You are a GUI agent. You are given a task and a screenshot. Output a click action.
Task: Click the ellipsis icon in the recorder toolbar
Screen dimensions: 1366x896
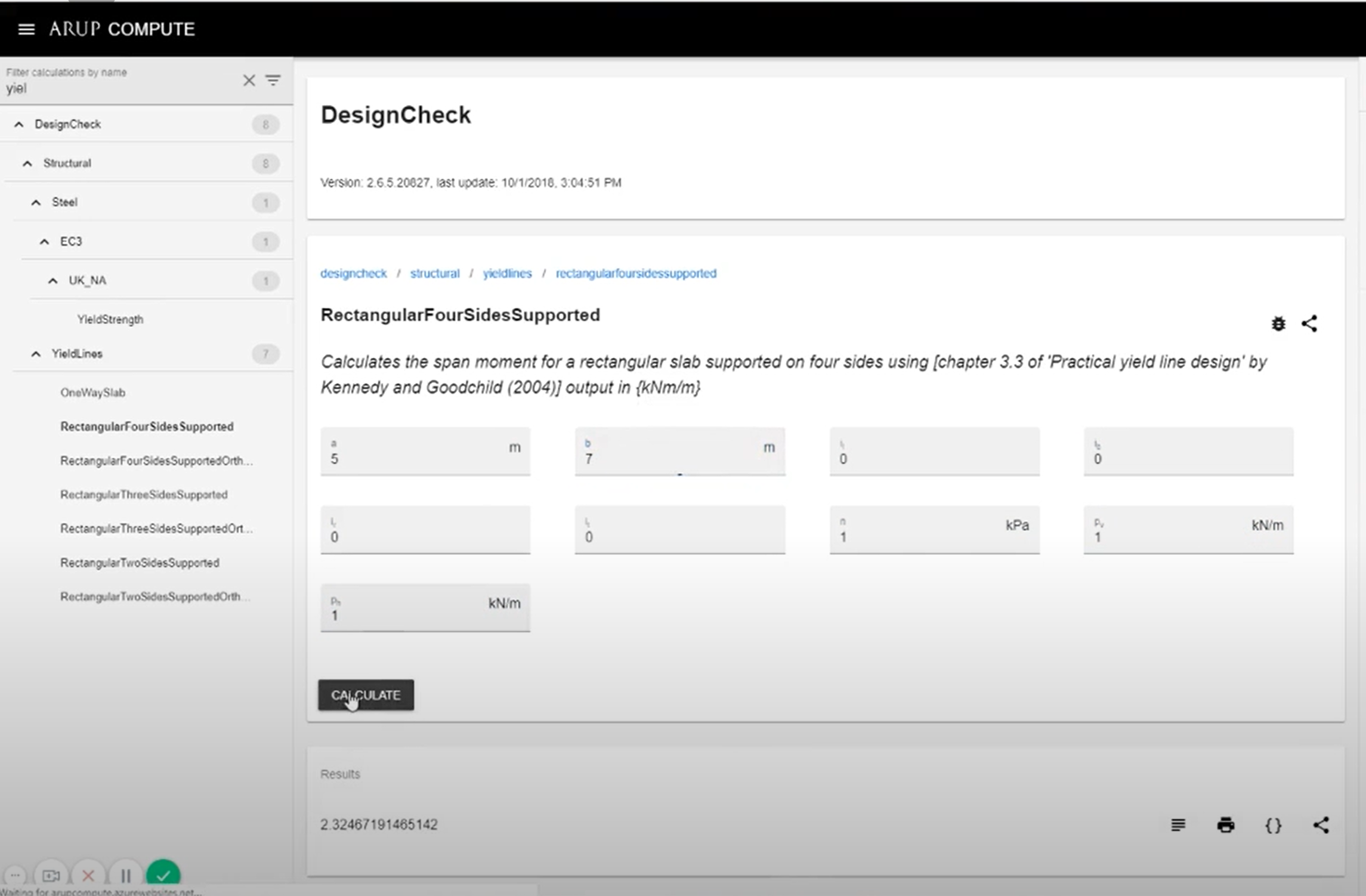click(x=16, y=876)
